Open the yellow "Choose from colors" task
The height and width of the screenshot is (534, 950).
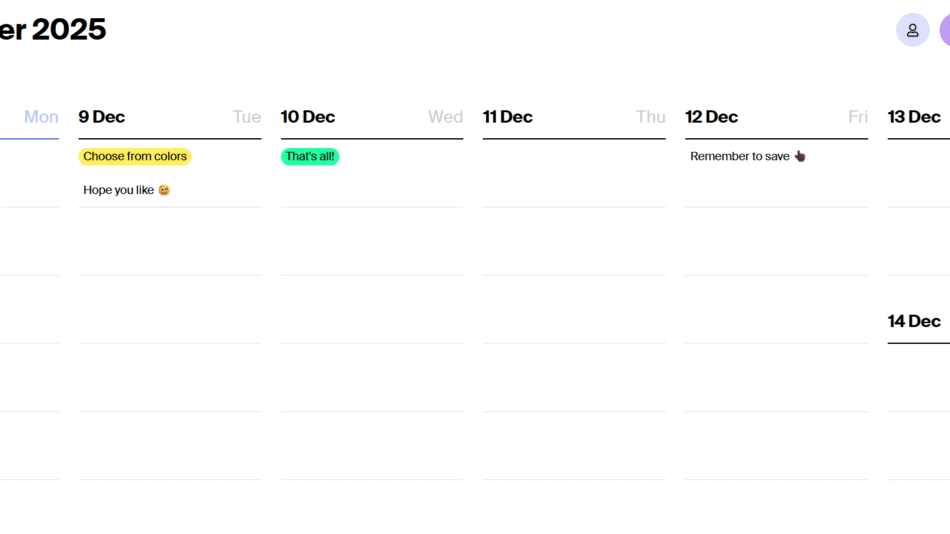pos(135,156)
